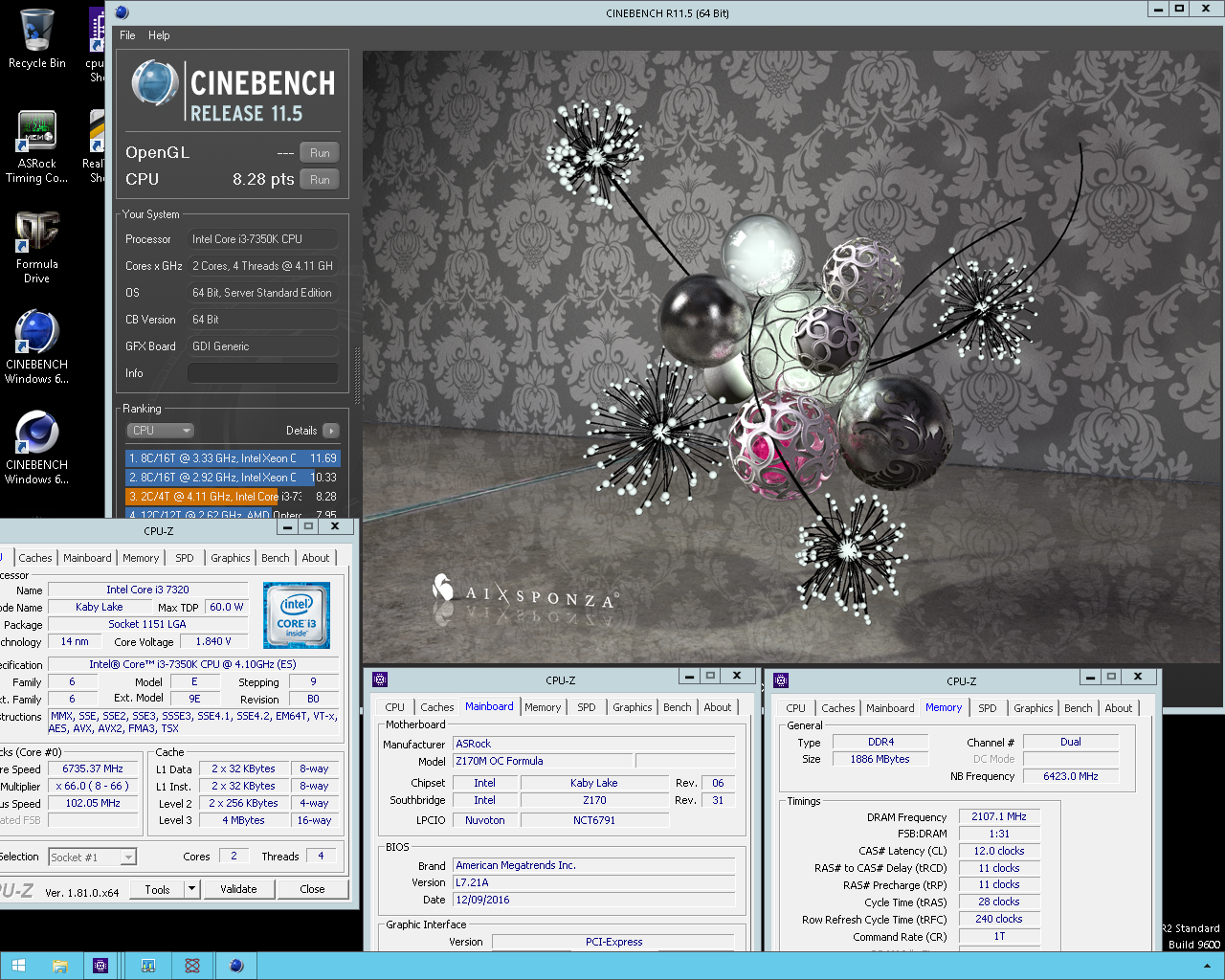Select the Cinebench taskbar icon

[x=236, y=966]
